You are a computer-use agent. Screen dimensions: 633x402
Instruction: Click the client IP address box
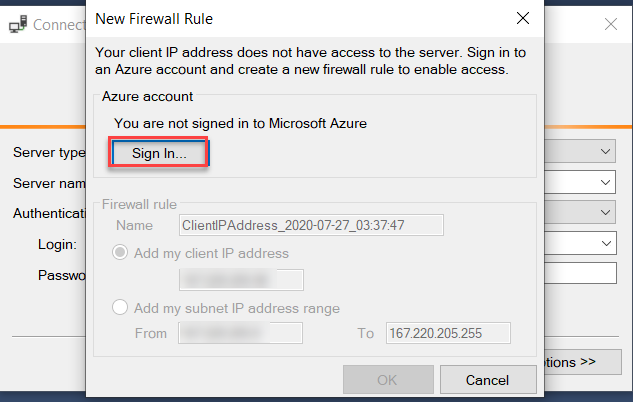point(241,279)
